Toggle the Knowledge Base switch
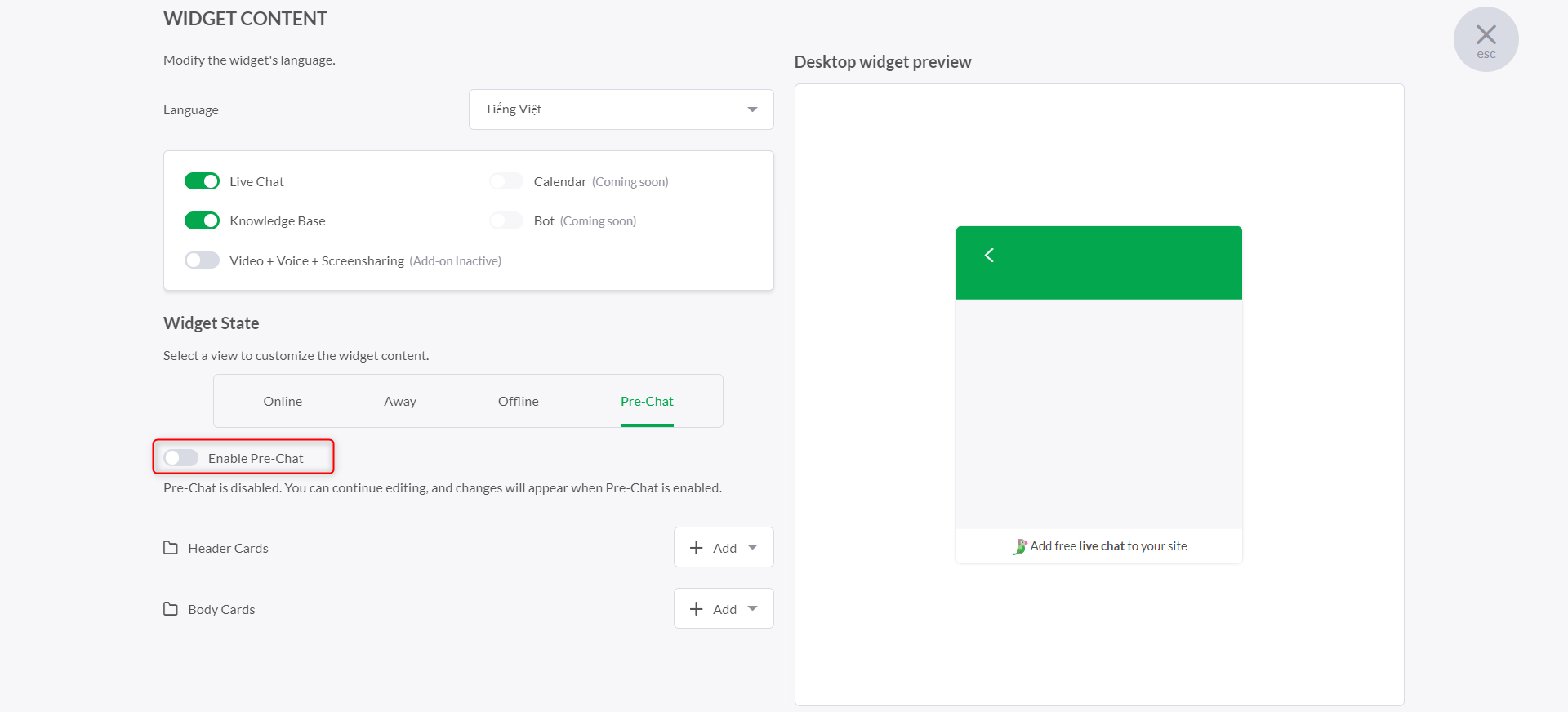1568x712 pixels. [202, 220]
